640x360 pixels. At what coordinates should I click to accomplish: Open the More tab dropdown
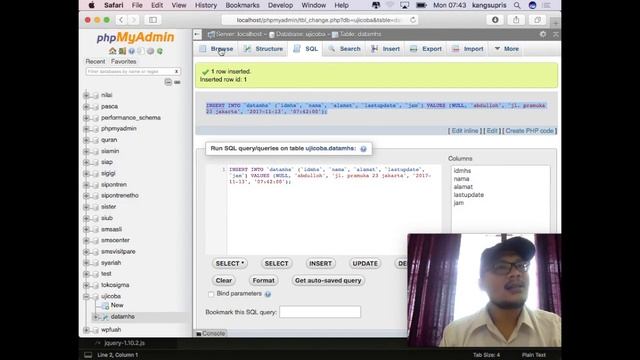coord(507,49)
